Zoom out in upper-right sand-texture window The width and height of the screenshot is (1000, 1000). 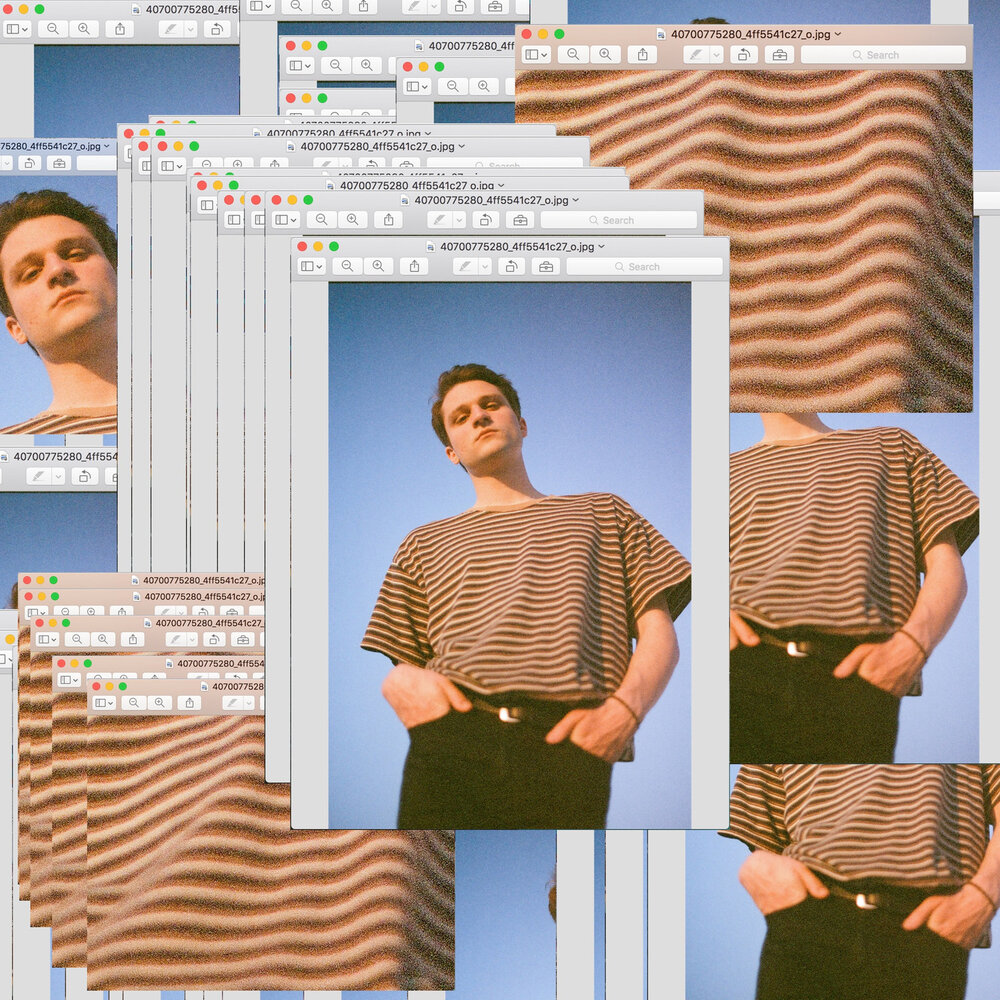(573, 55)
